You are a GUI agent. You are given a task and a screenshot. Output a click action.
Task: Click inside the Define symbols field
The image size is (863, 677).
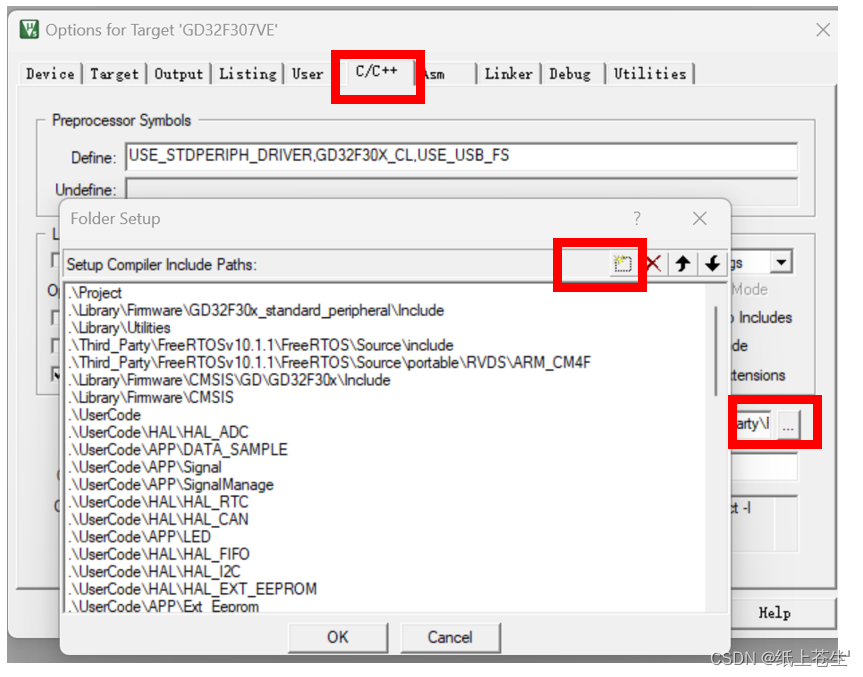click(400, 157)
